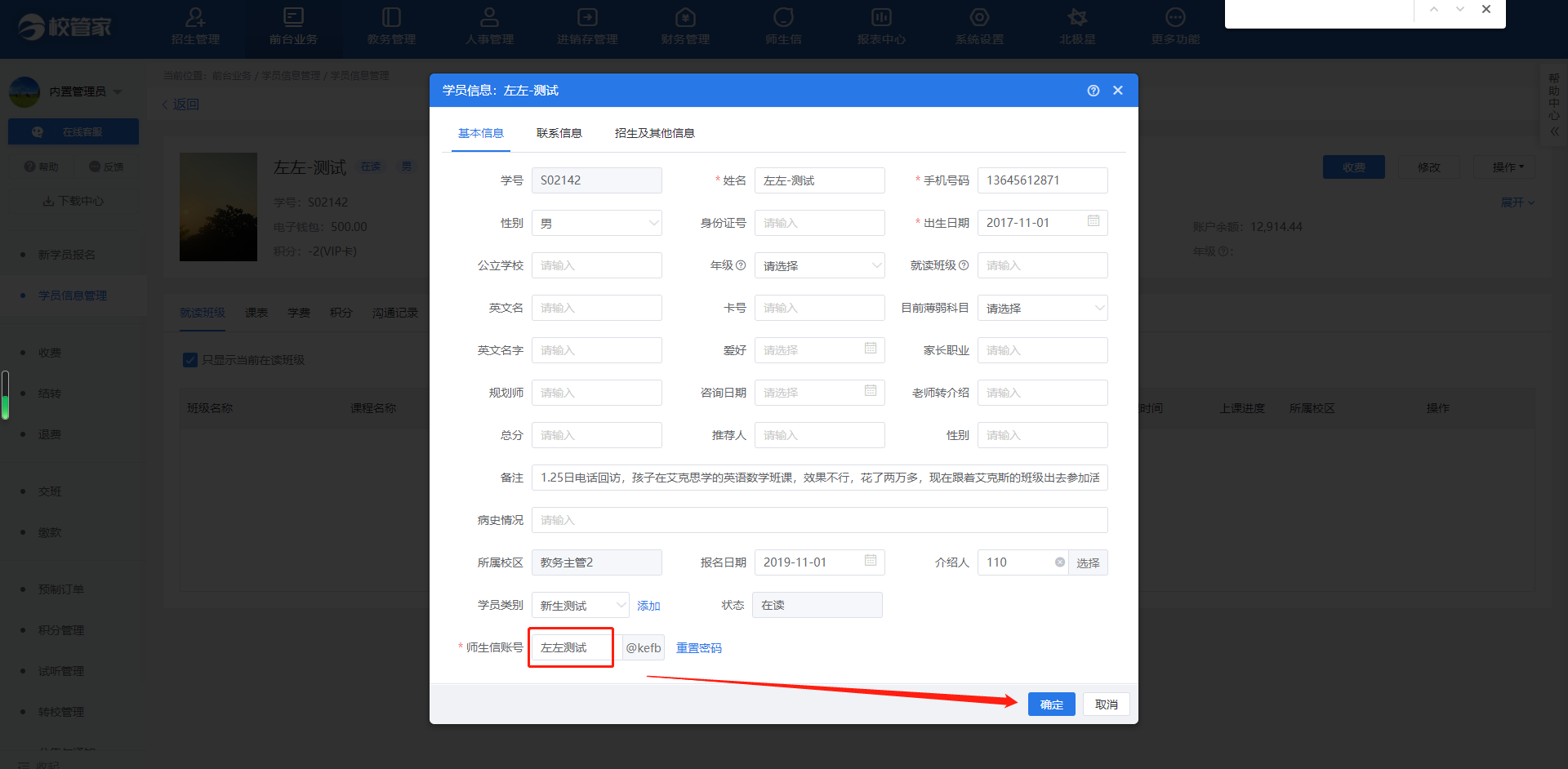Click the 姓名 input field
The width and height of the screenshot is (1568, 769).
click(820, 180)
